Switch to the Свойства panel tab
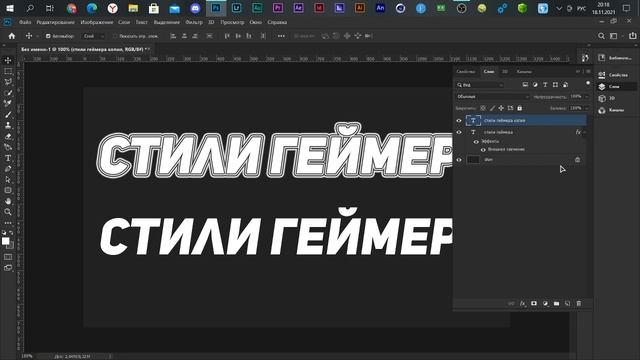The height and width of the screenshot is (360, 640). click(466, 71)
